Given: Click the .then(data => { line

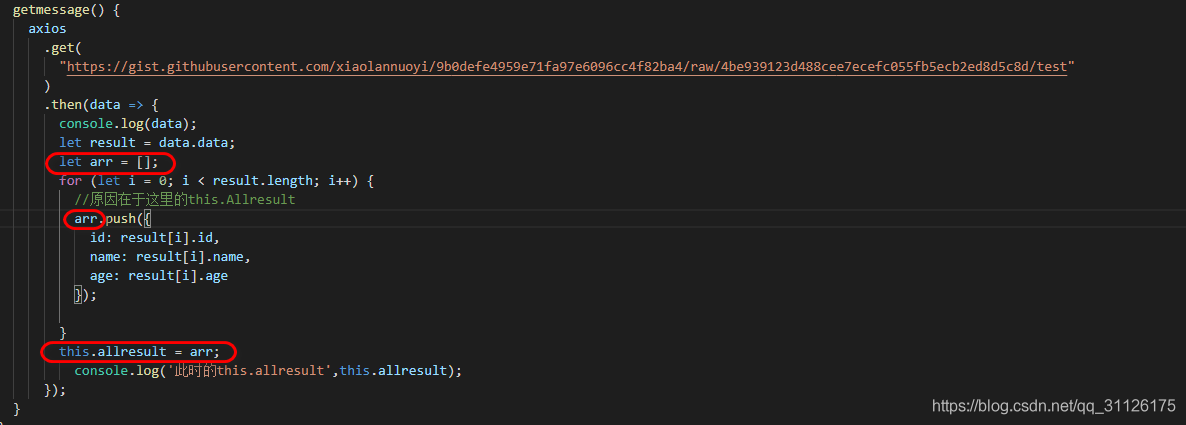Looking at the screenshot, I should coord(101,105).
